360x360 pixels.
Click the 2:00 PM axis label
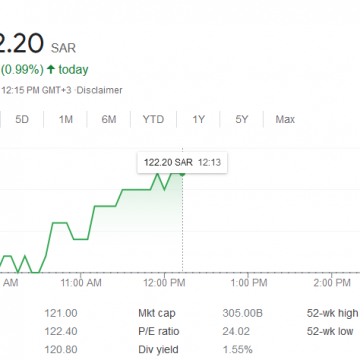(332, 283)
